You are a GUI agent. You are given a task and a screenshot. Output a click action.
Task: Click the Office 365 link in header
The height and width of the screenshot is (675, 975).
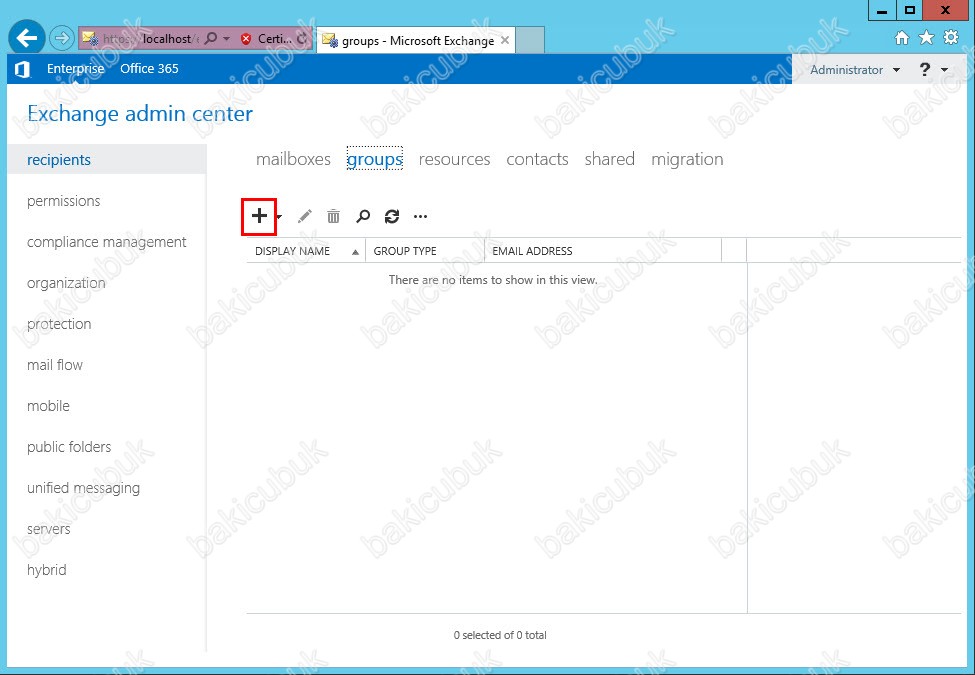point(149,68)
